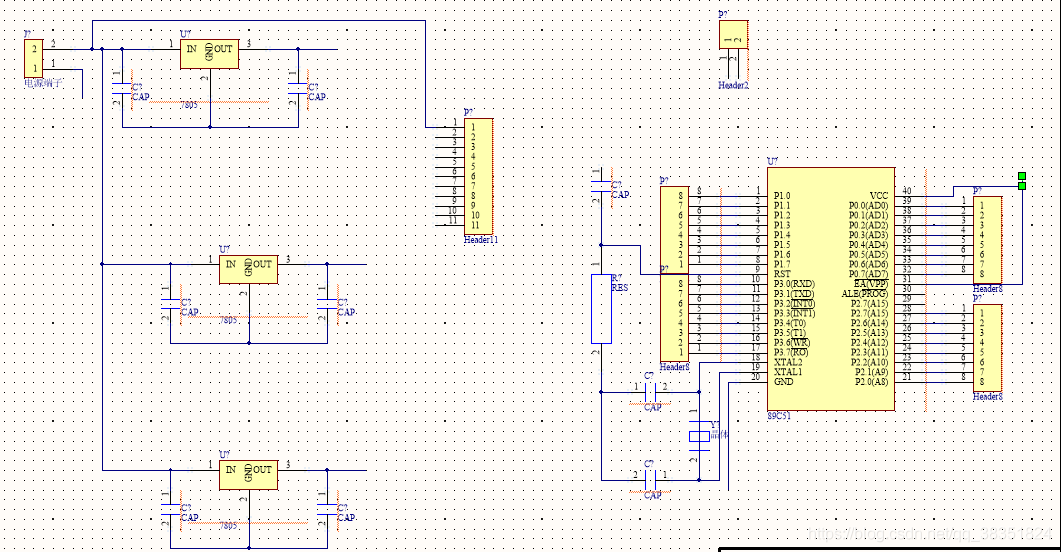Select the Header8 connected to P0 pins
The height and width of the screenshot is (552, 1061).
987,239
